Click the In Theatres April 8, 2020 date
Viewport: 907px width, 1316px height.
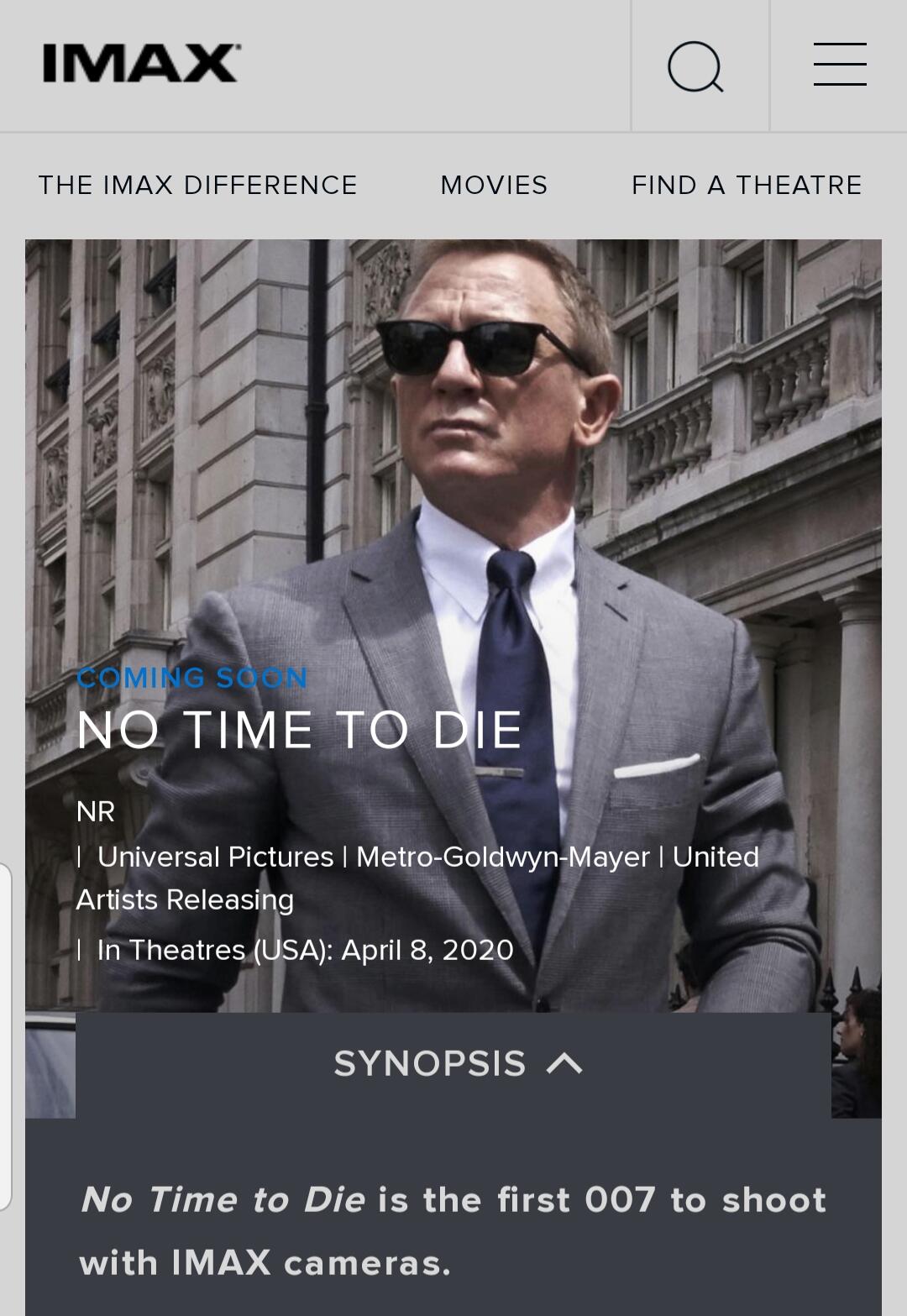(x=305, y=950)
